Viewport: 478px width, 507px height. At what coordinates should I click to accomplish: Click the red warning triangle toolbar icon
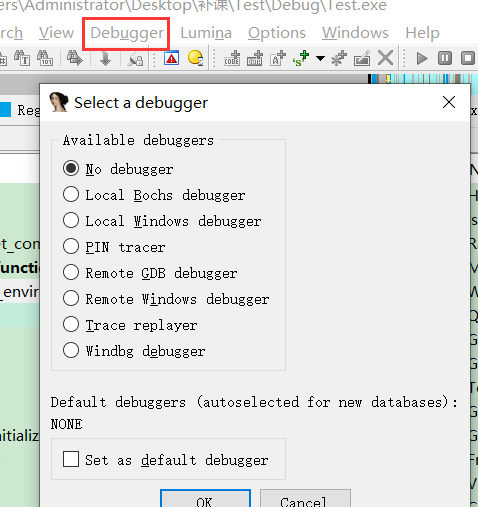tap(171, 58)
